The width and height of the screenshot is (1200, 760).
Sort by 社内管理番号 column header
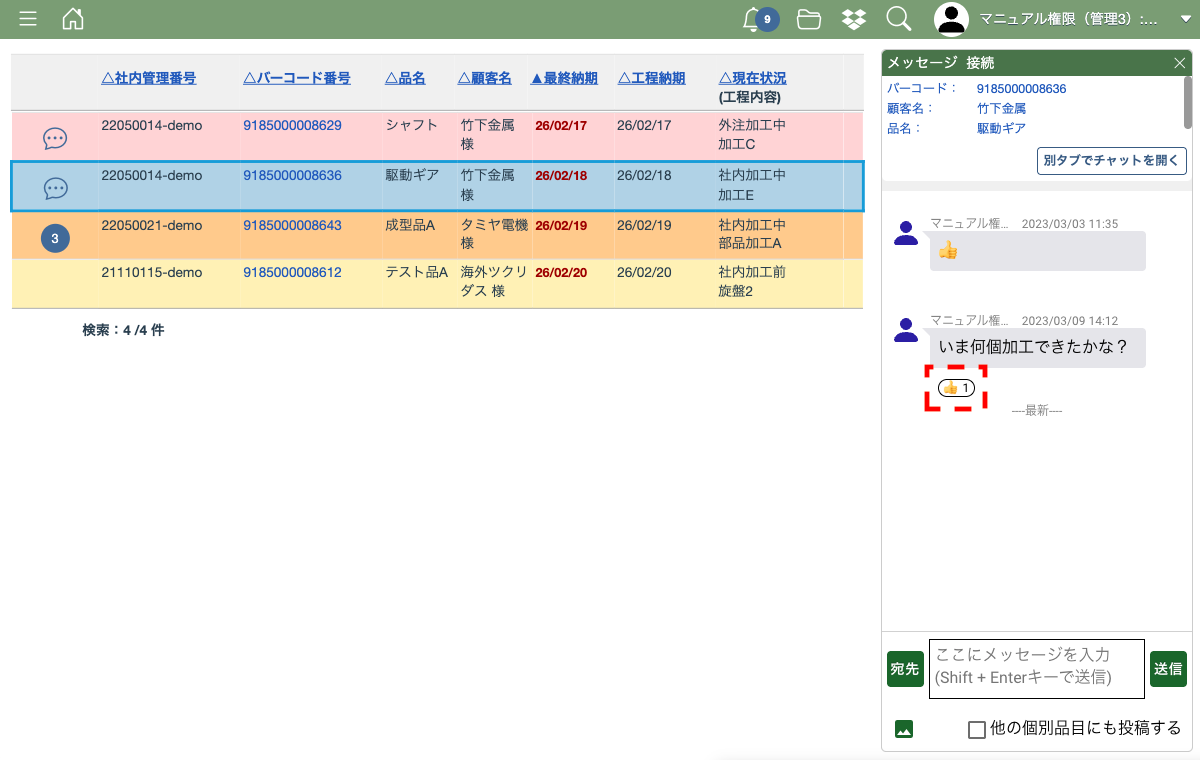[149, 78]
